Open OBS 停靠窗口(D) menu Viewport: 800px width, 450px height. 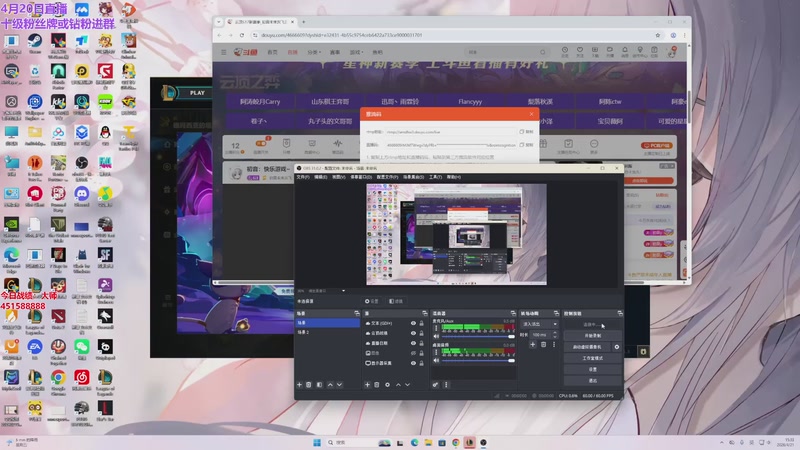pos(361,177)
